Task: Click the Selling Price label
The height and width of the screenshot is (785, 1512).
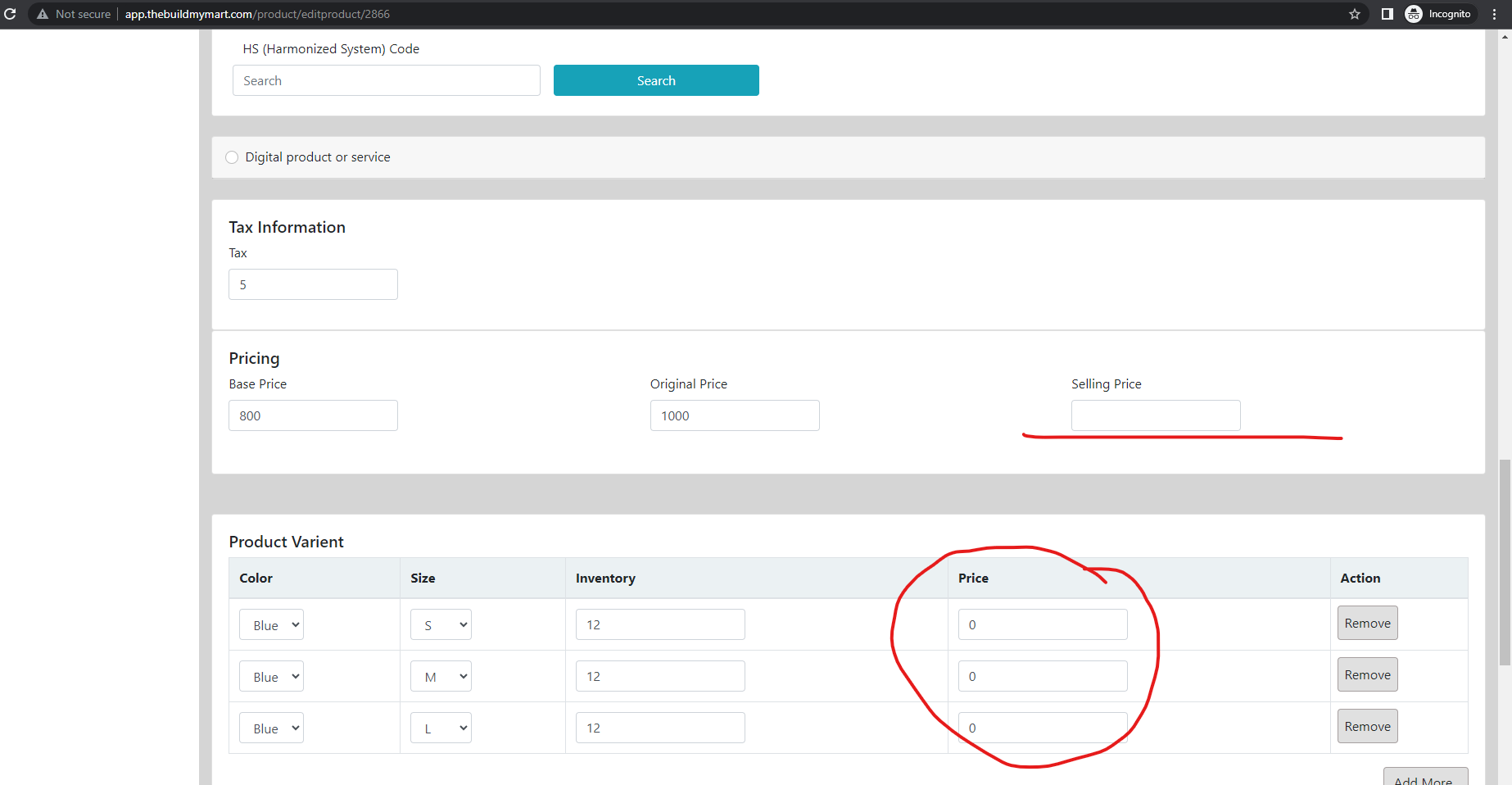Action: (1106, 383)
